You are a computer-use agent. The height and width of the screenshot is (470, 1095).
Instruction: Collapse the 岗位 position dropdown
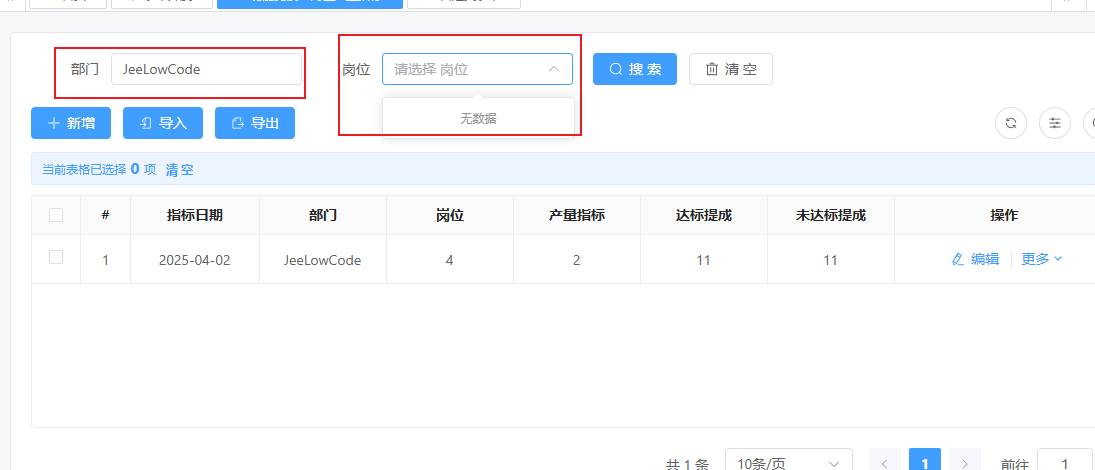[x=553, y=69]
